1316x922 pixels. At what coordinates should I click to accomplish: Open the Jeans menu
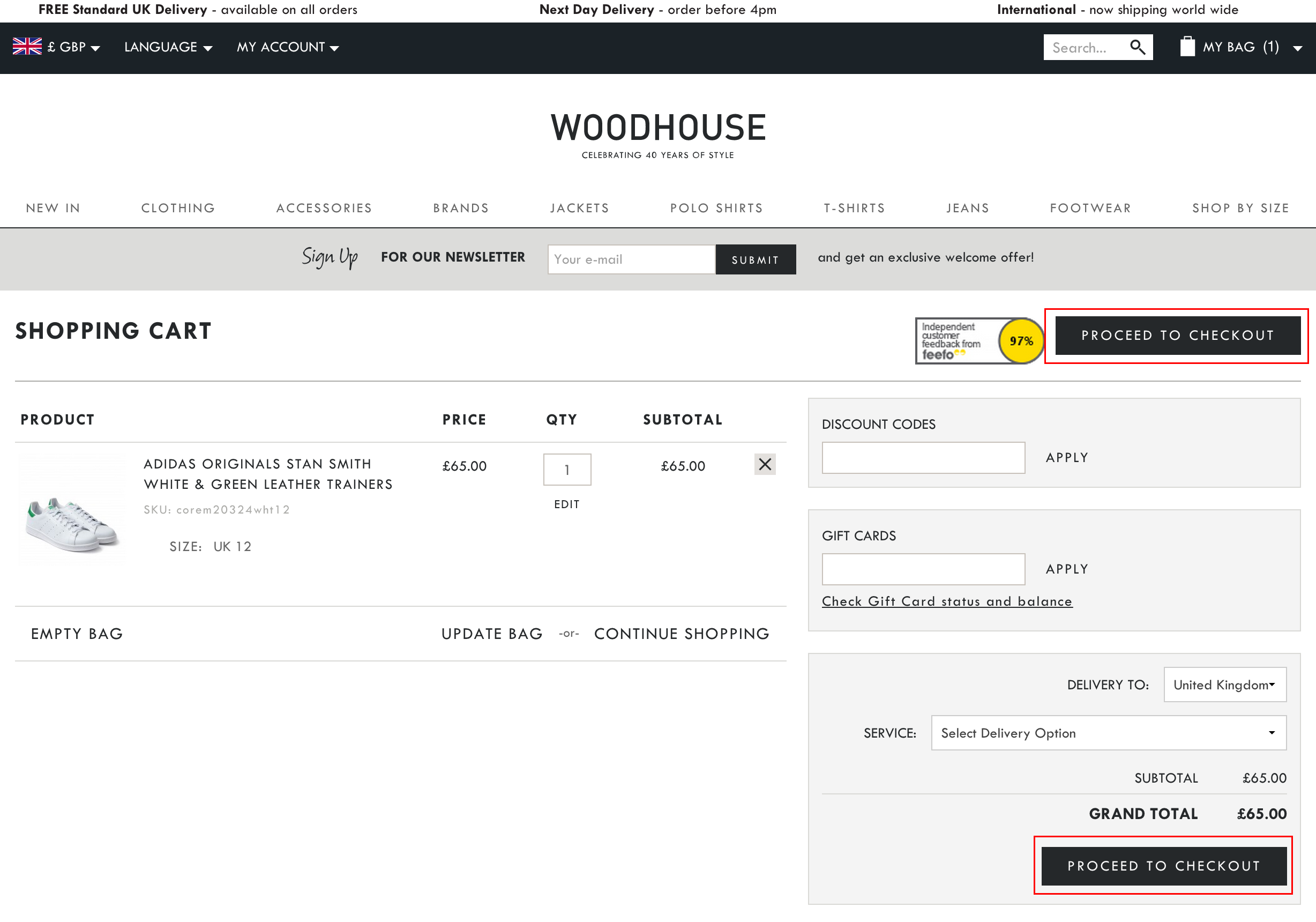[968, 208]
